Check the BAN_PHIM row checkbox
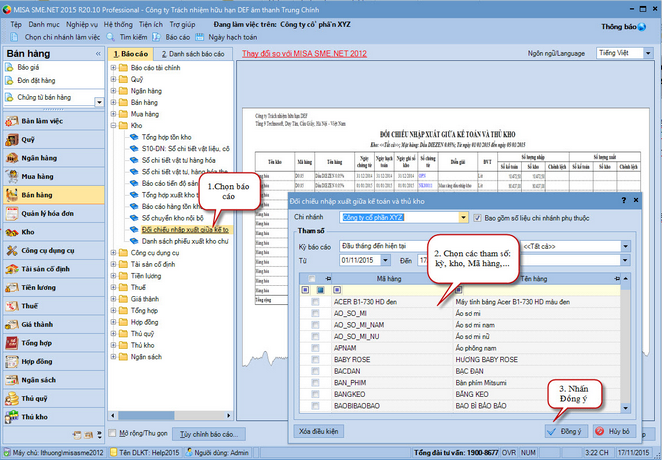 [x=315, y=383]
